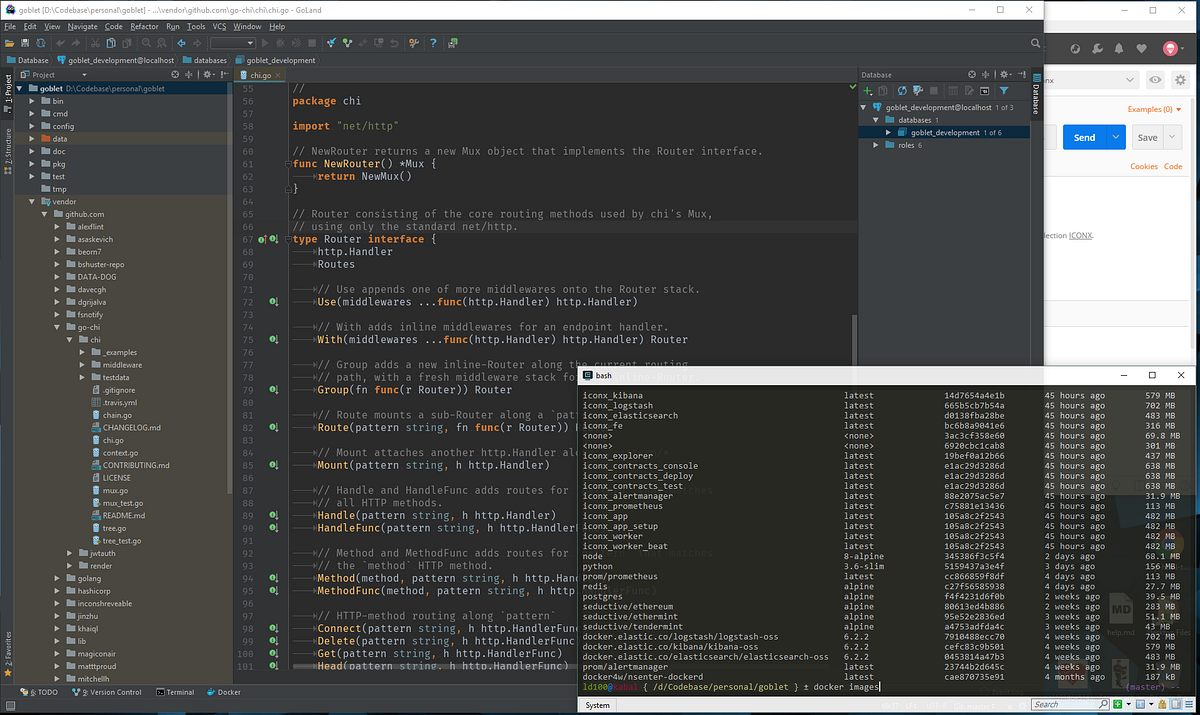Screen dimensions: 1200x715
Task: Expand the roles node in Database tree
Action: tap(877, 145)
